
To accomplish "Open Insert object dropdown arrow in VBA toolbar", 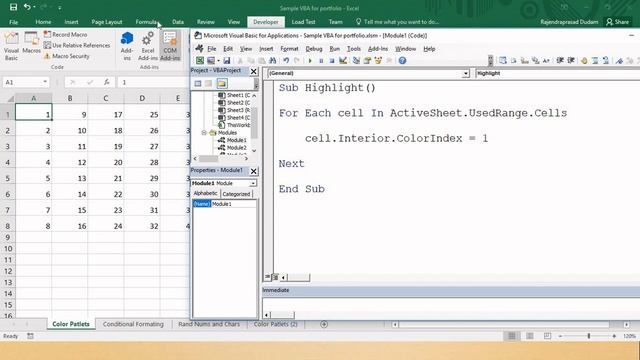I will pyautogui.click(x=218, y=61).
